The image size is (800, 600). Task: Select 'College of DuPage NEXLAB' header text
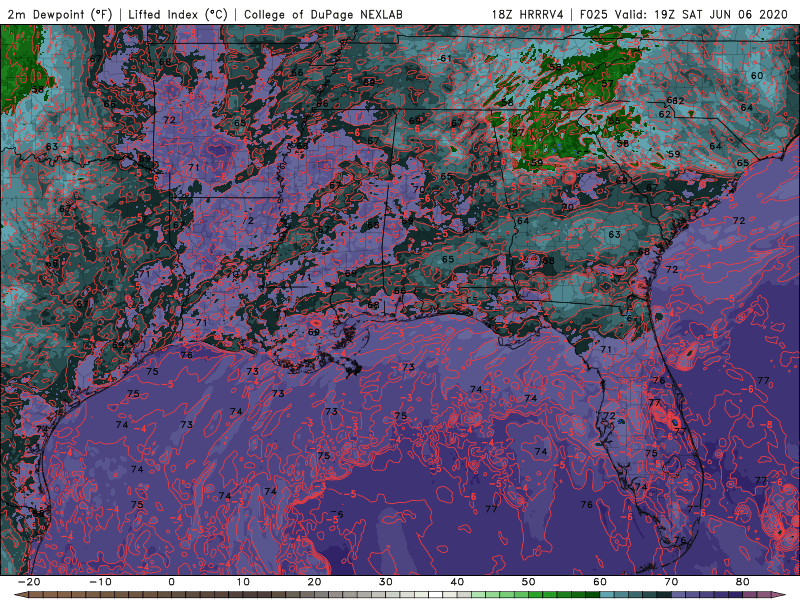pos(323,14)
